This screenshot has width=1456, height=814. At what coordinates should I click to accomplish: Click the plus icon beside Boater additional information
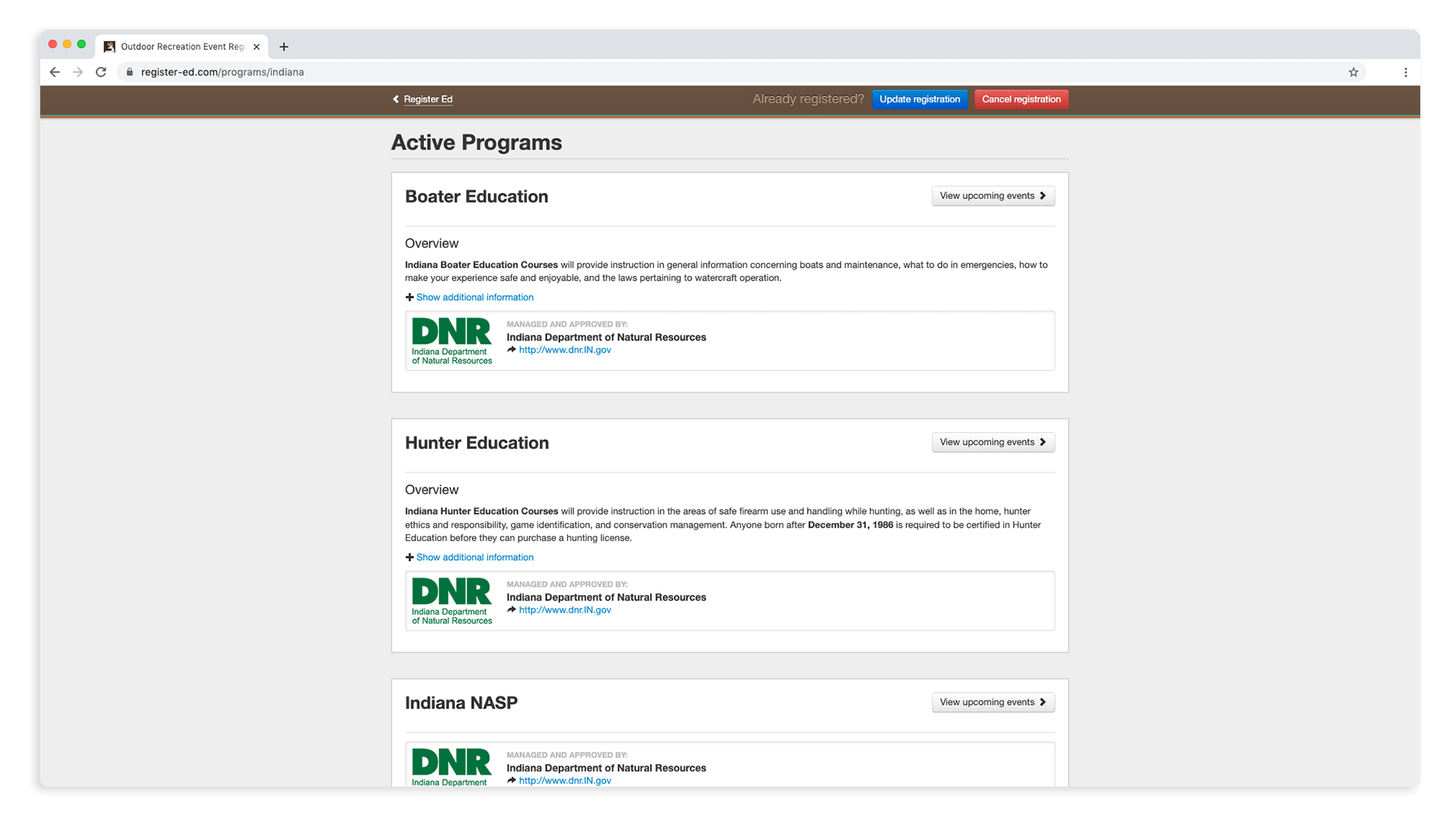(x=409, y=297)
